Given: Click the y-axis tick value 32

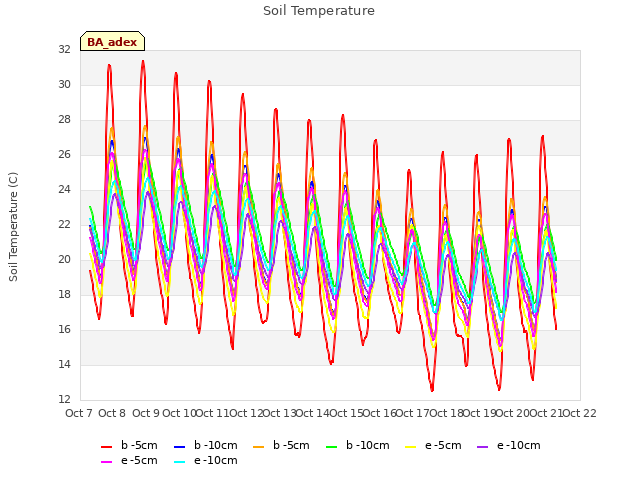Looking at the screenshot, I should coord(64,49).
